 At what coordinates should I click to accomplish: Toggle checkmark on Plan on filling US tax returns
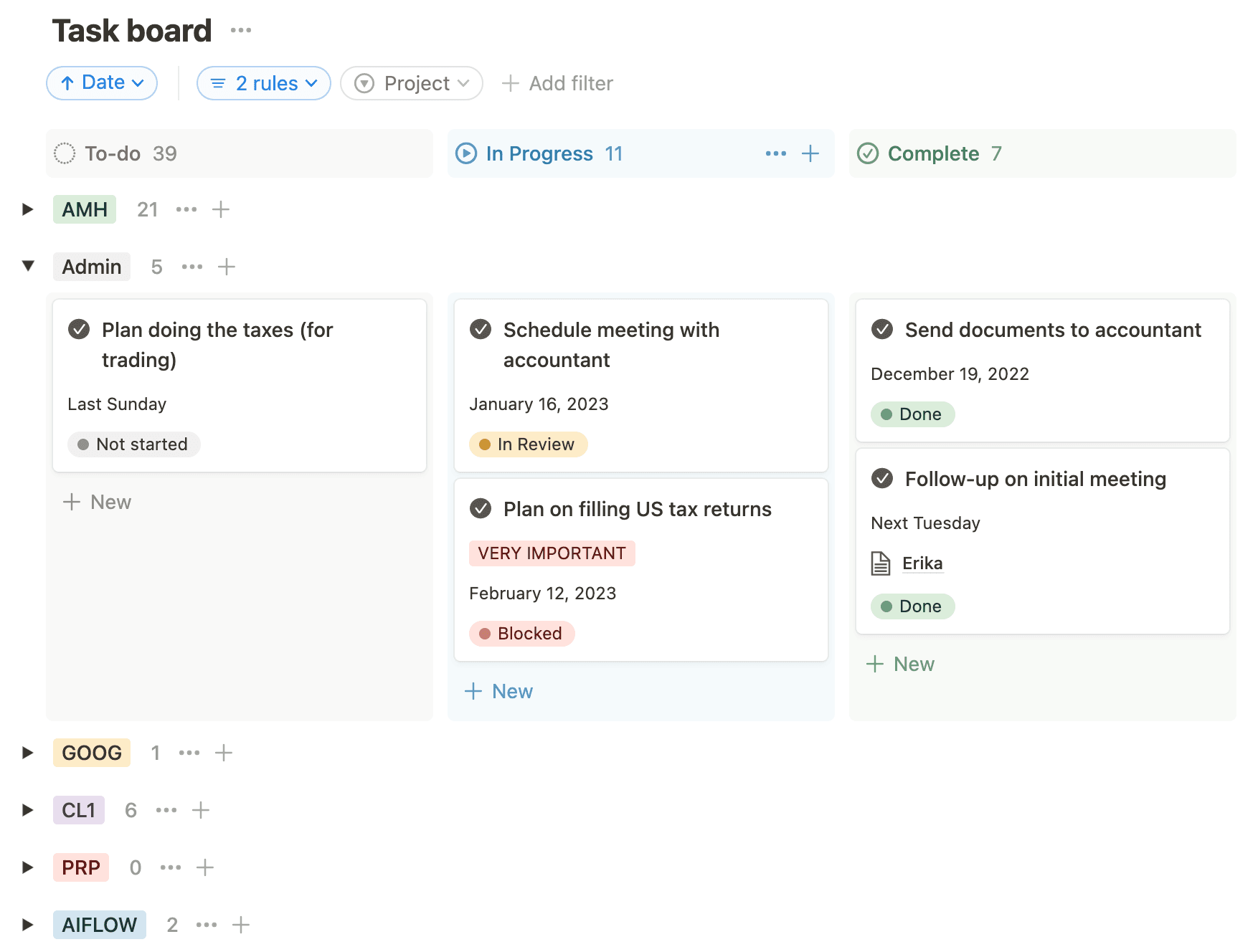coord(481,508)
